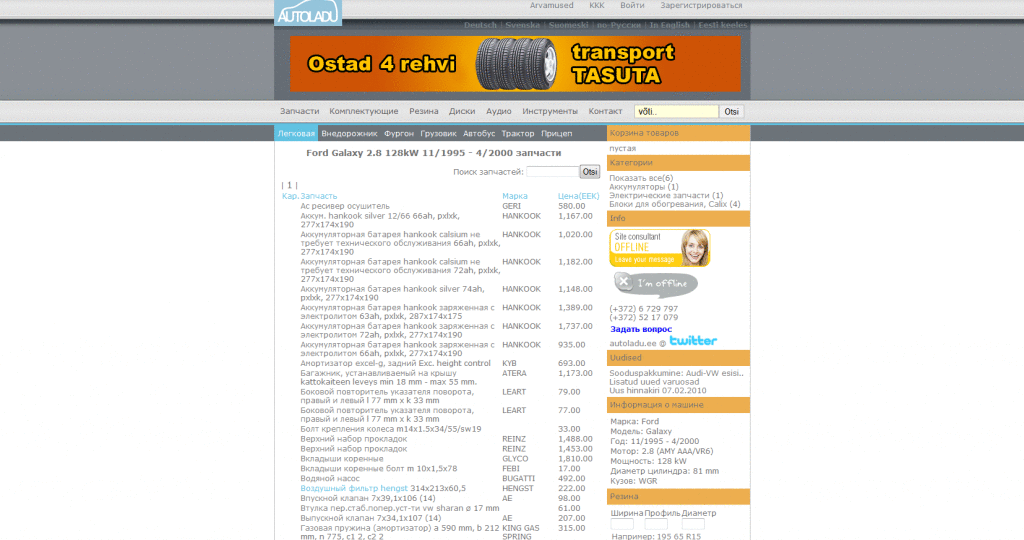Viewport: 1024px width, 540px height.
Task: Open Аккумуляторы (1) category
Action: pyautogui.click(x=643, y=187)
